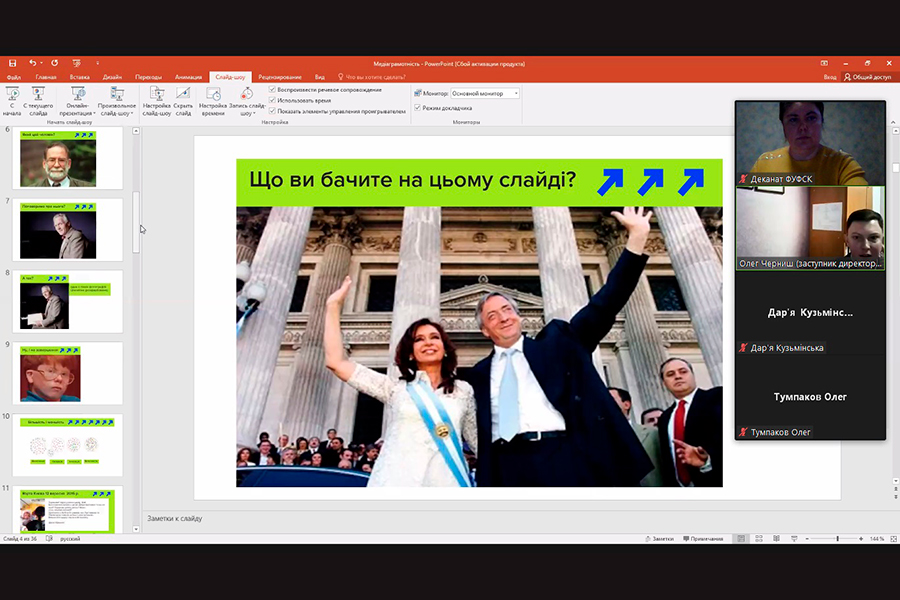The height and width of the screenshot is (600, 900).
Task: Click thumbnail pane scroll up arrow
Action: pos(136,131)
